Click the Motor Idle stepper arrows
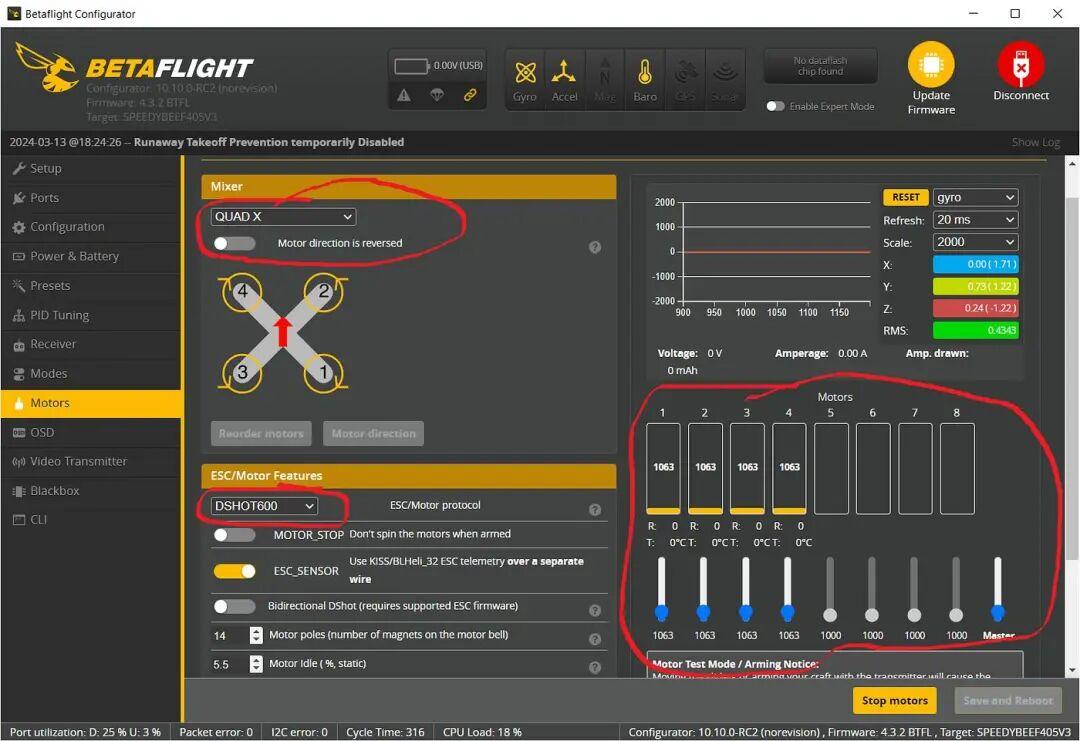The width and height of the screenshot is (1080, 741). 256,664
